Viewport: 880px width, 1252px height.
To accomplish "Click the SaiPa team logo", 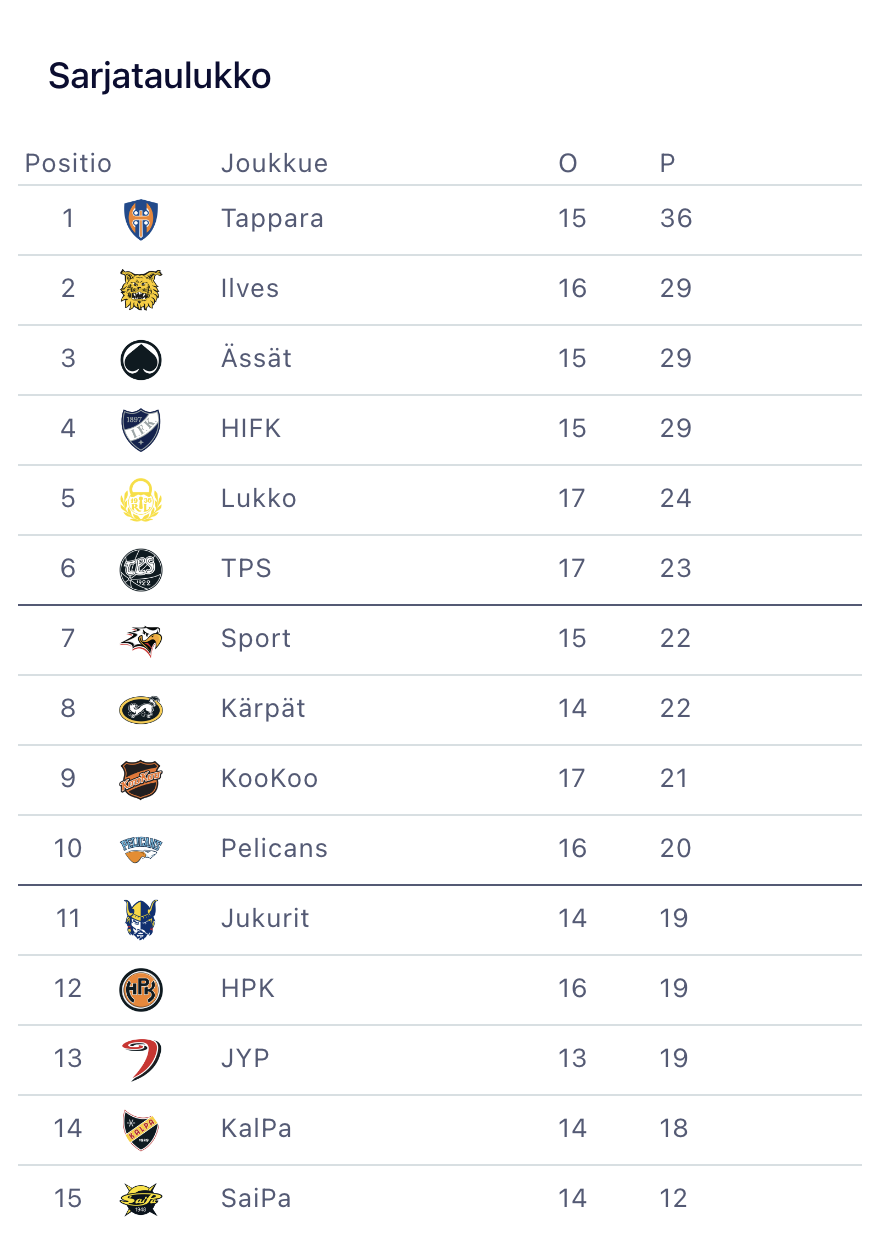I will (141, 1199).
